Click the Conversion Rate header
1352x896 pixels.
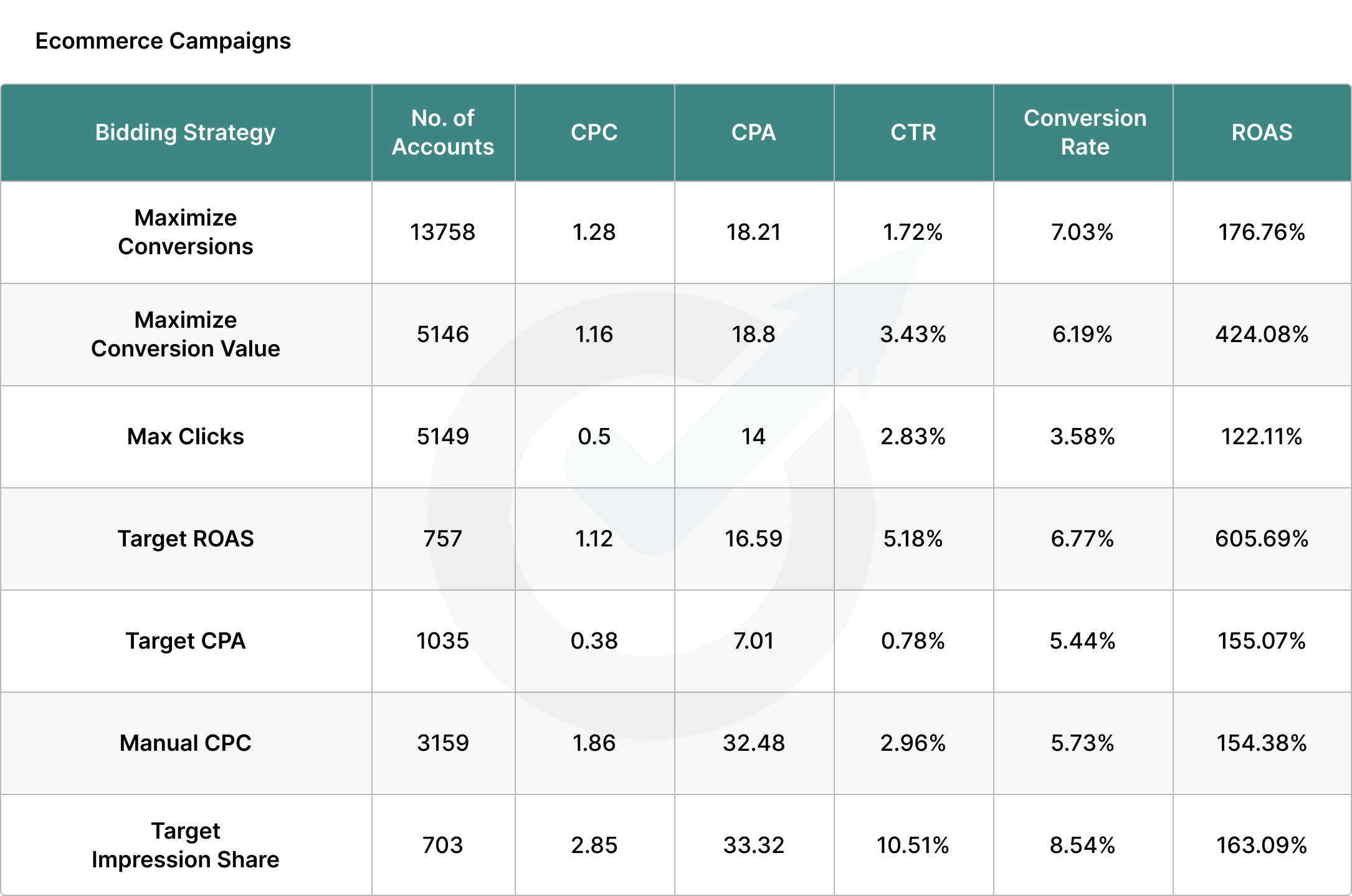(1084, 132)
